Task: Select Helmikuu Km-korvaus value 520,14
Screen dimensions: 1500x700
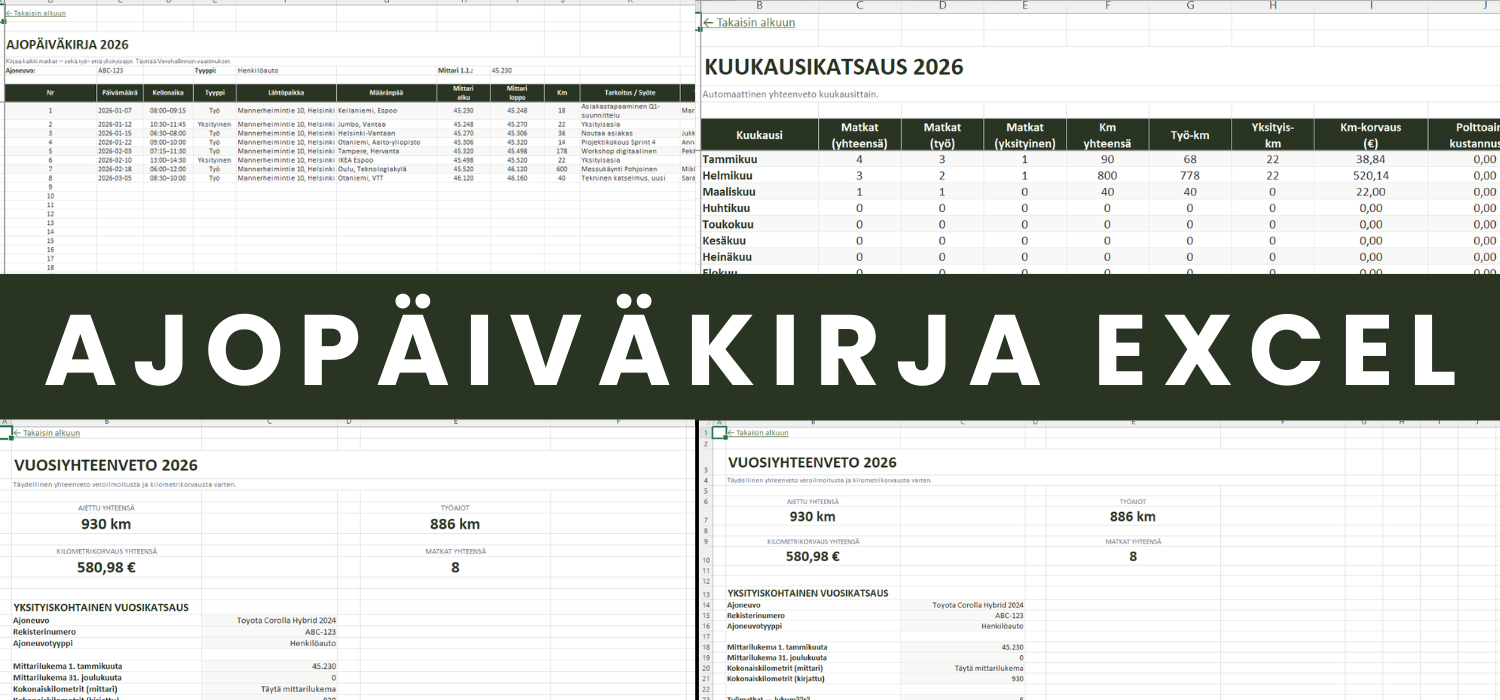Action: (1364, 175)
